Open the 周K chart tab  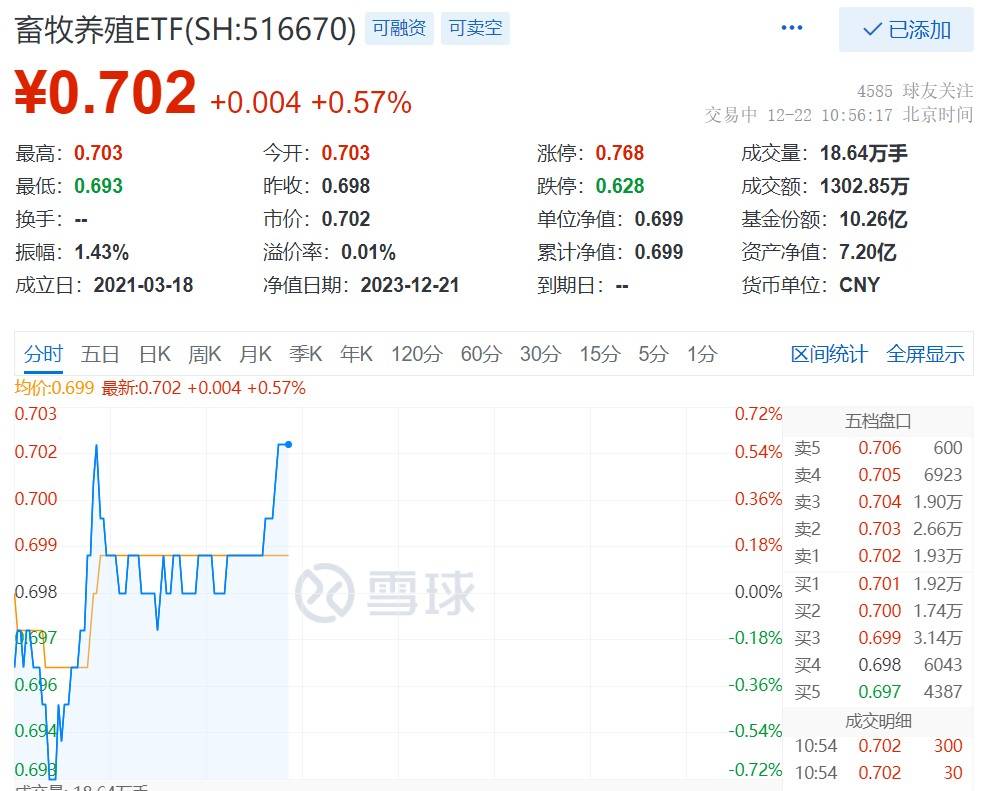click(204, 354)
